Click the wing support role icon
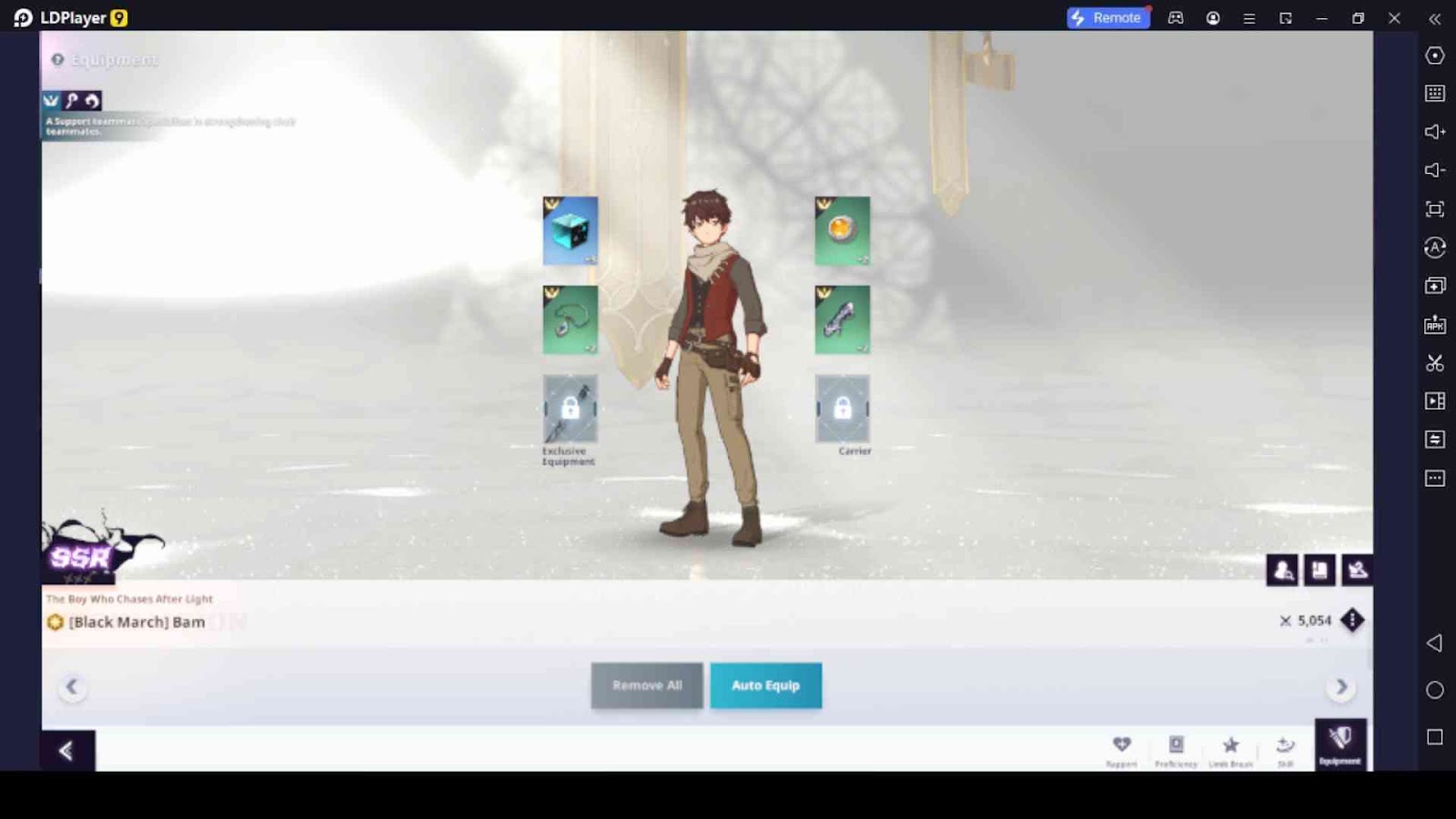 [x=51, y=100]
